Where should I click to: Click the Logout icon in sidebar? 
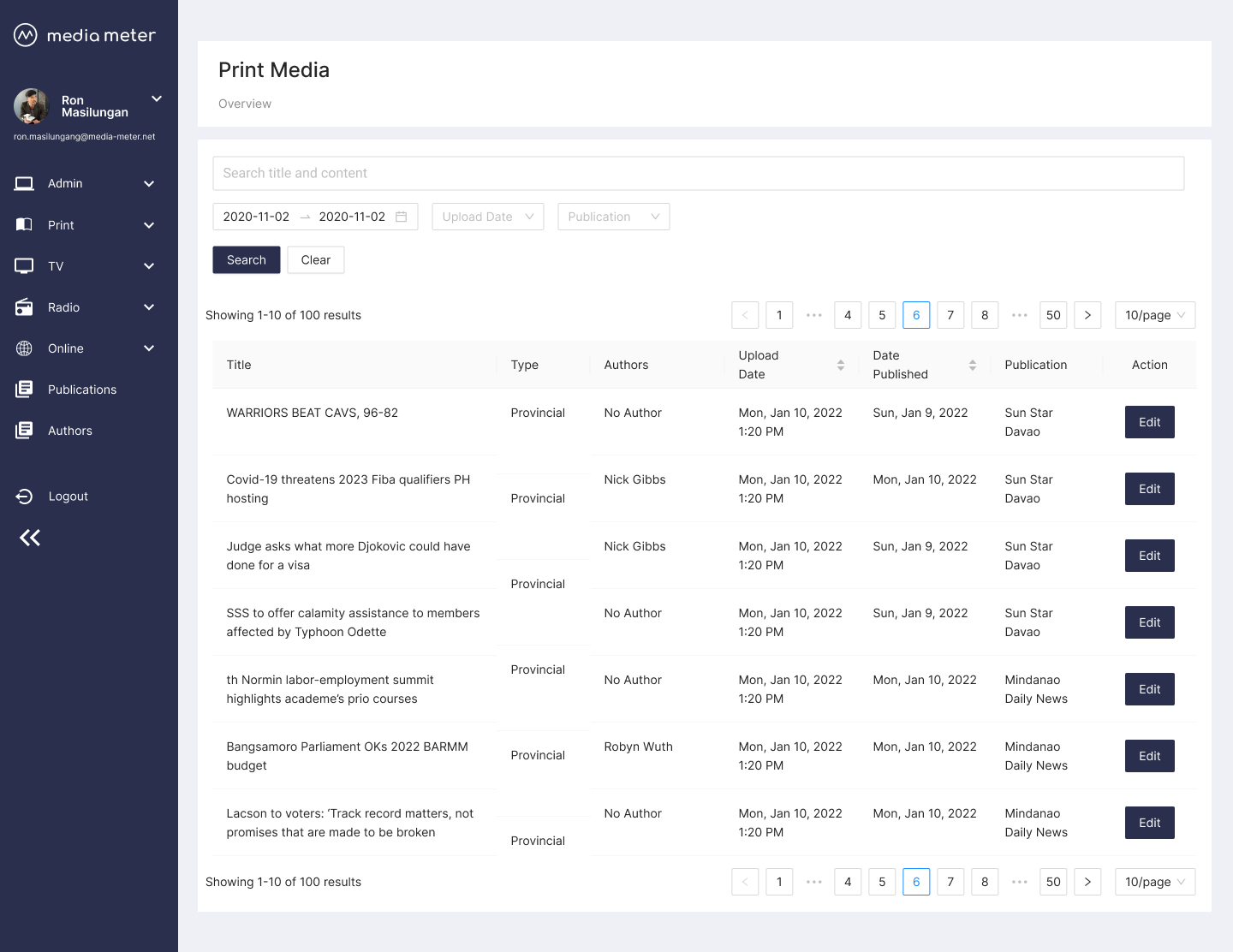point(24,497)
